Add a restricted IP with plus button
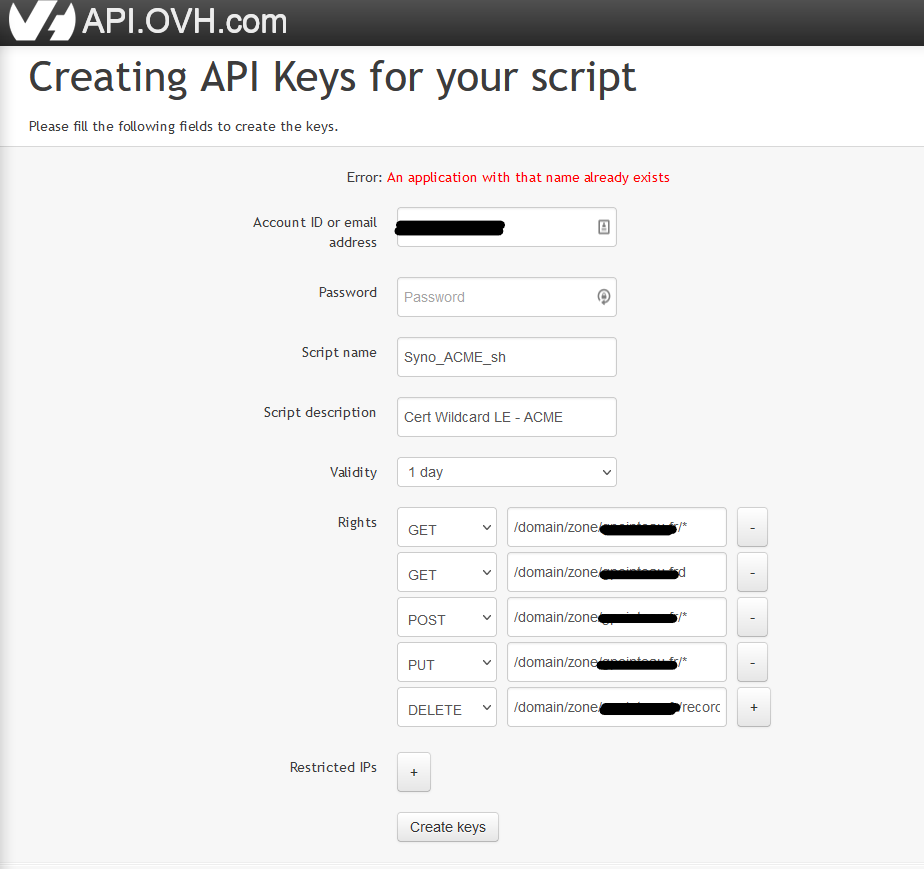Image resolution: width=924 pixels, height=869 pixels. pos(414,772)
